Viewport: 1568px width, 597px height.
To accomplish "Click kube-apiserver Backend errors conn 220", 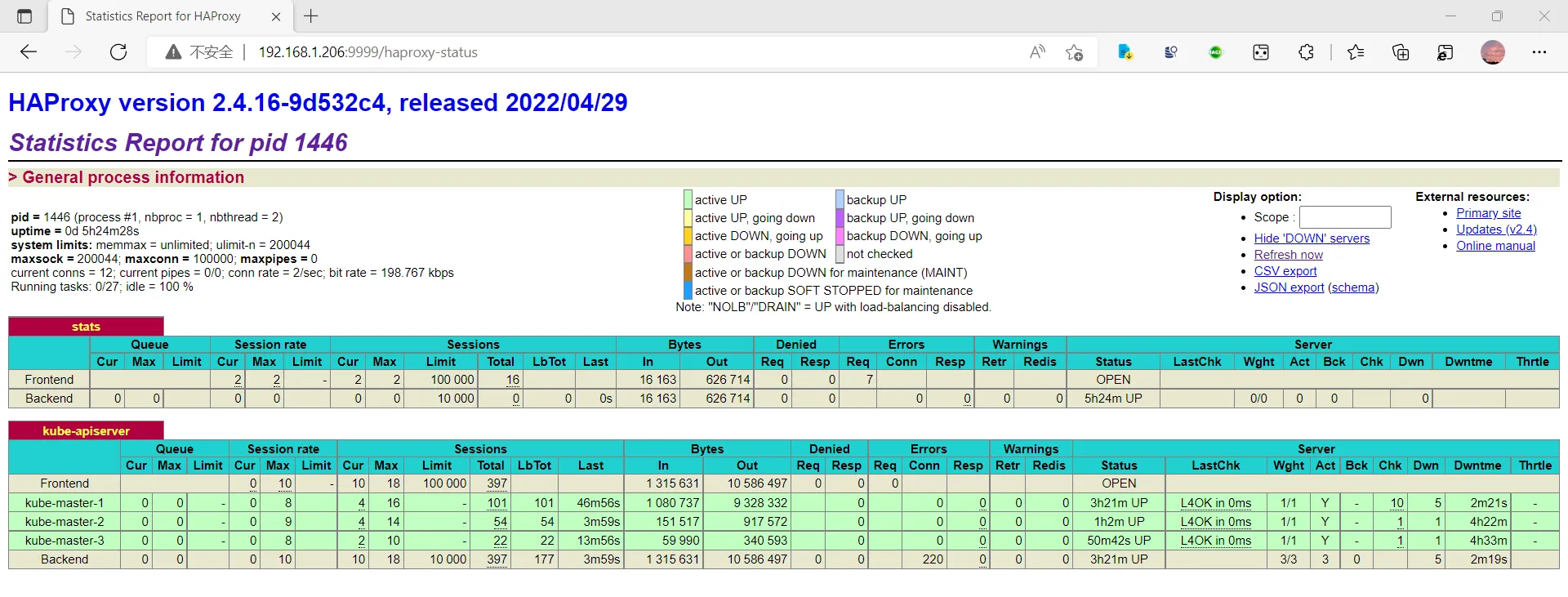I will 933,559.
